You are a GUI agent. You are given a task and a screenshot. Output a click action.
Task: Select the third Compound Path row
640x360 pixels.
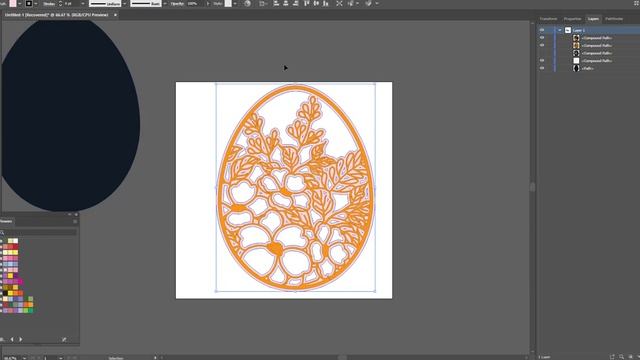click(x=596, y=53)
